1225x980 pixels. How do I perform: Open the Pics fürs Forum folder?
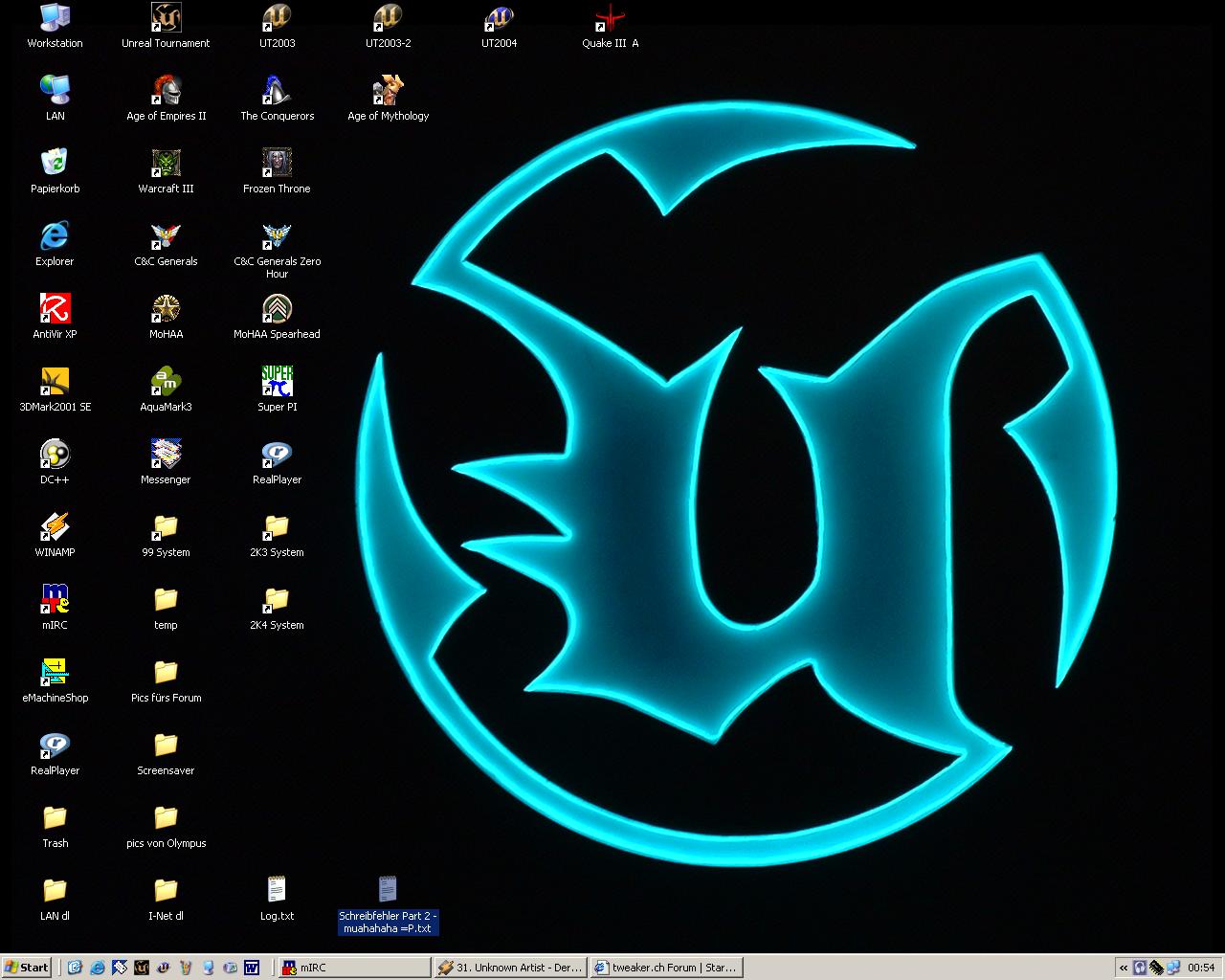pyautogui.click(x=166, y=673)
